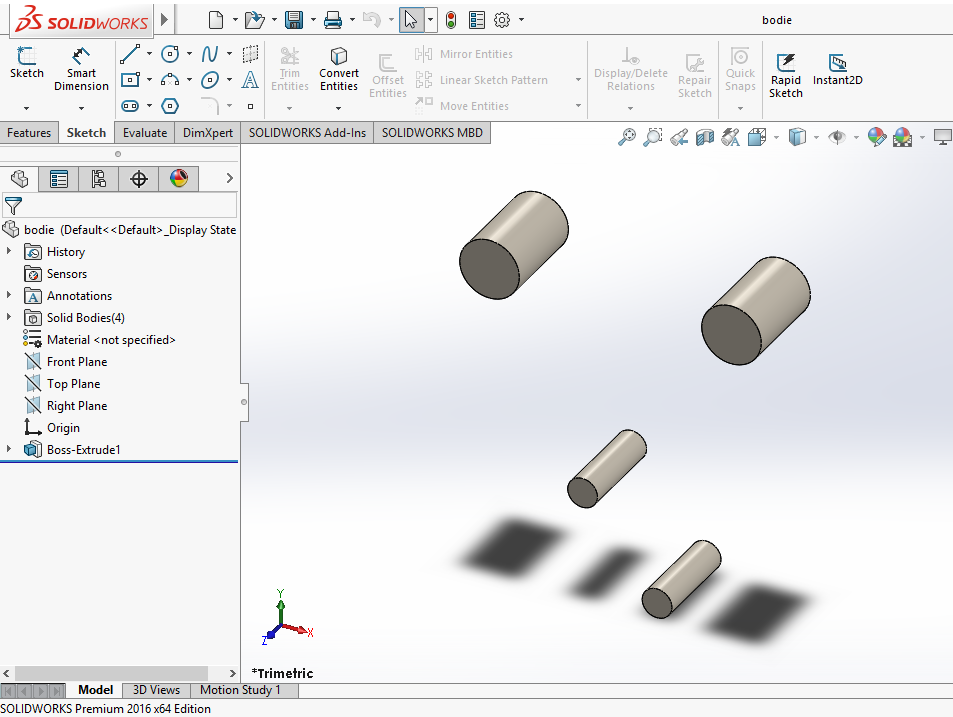Screen dimensions: 953x717
Task: Open the FeatureManager design tree tab
Action: 19,179
